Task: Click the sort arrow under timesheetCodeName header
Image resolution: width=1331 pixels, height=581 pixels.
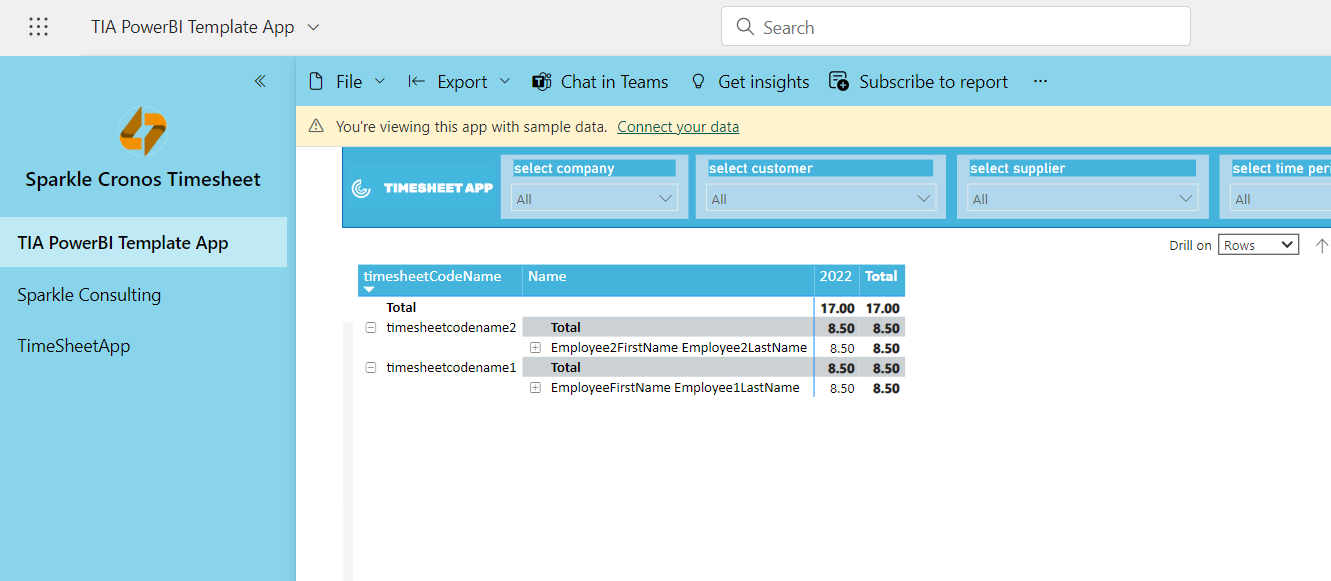Action: [x=369, y=289]
